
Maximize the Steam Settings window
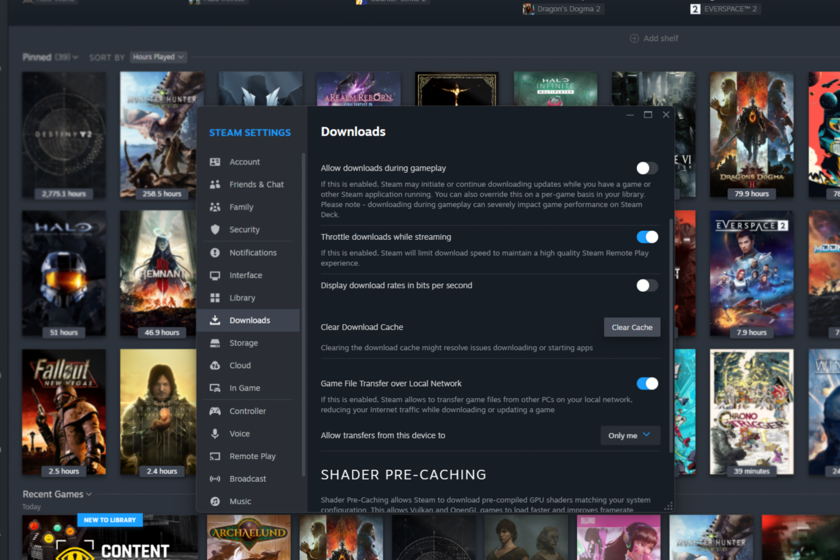[x=648, y=115]
